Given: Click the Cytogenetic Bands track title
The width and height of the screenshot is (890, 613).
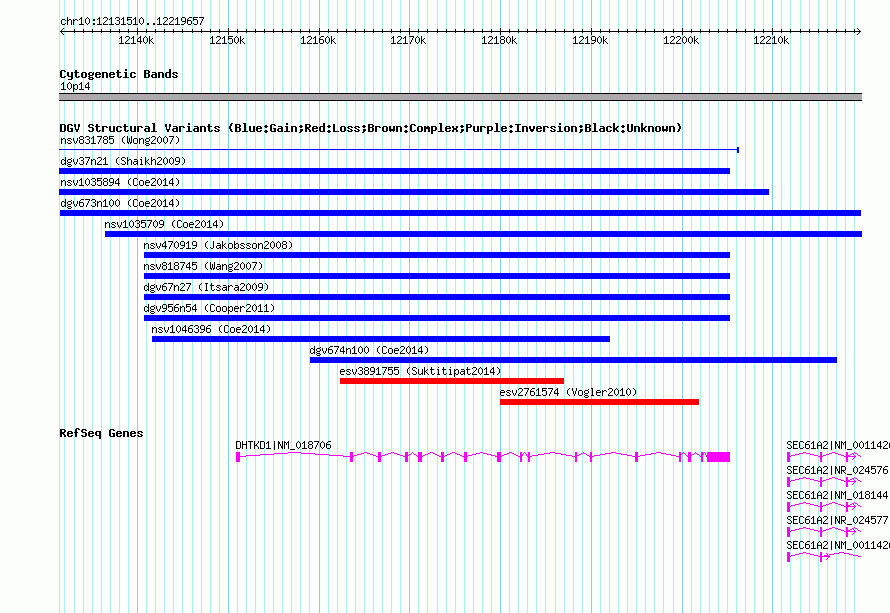Looking at the screenshot, I should [119, 74].
